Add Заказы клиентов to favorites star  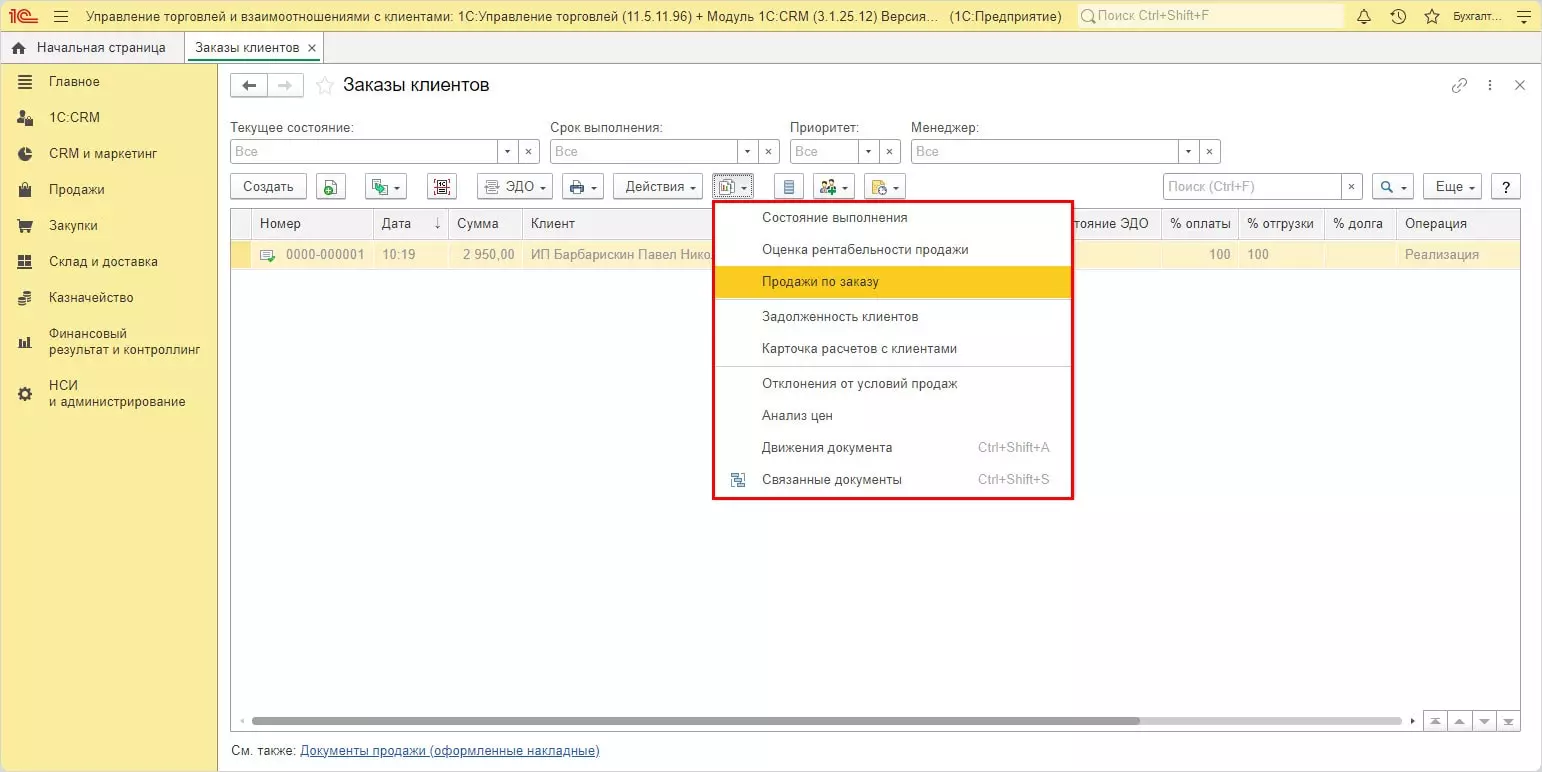tap(324, 86)
